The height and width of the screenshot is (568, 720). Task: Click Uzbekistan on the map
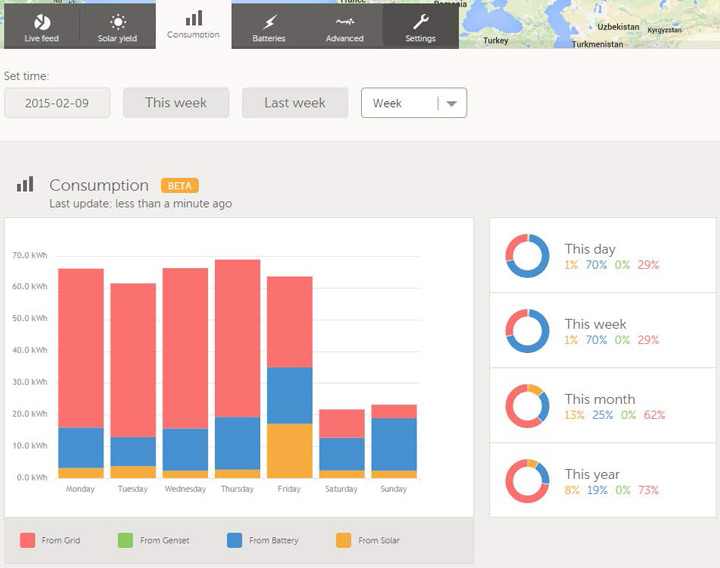tap(618, 27)
